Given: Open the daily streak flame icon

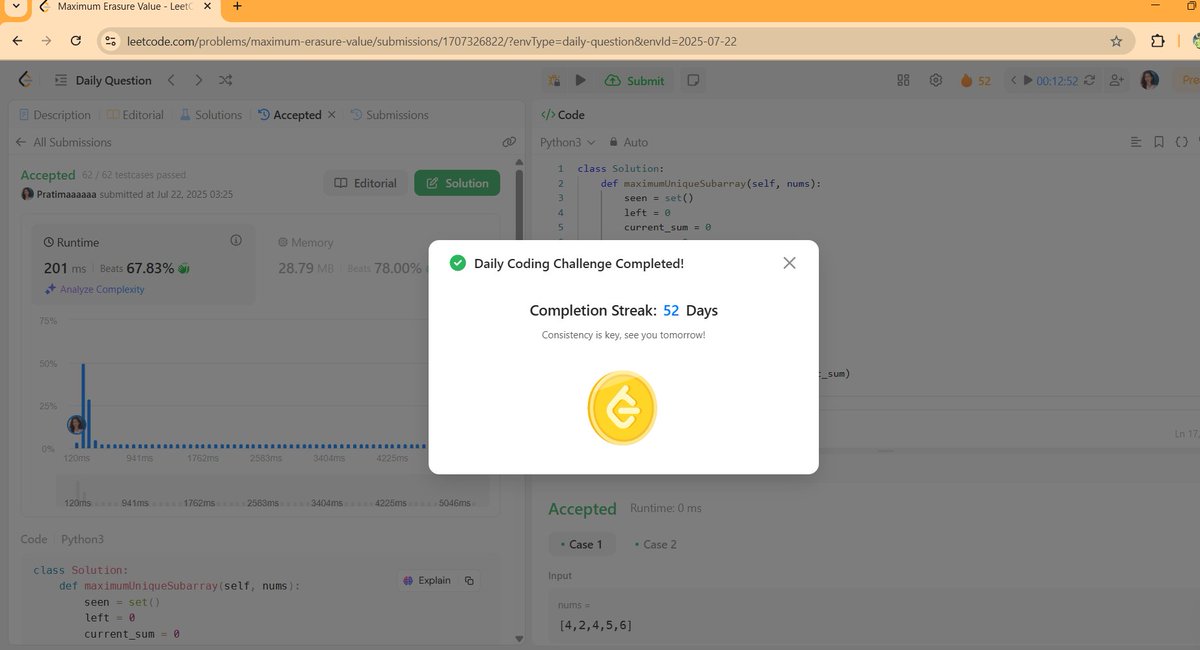Looking at the screenshot, I should pyautogui.click(x=968, y=80).
